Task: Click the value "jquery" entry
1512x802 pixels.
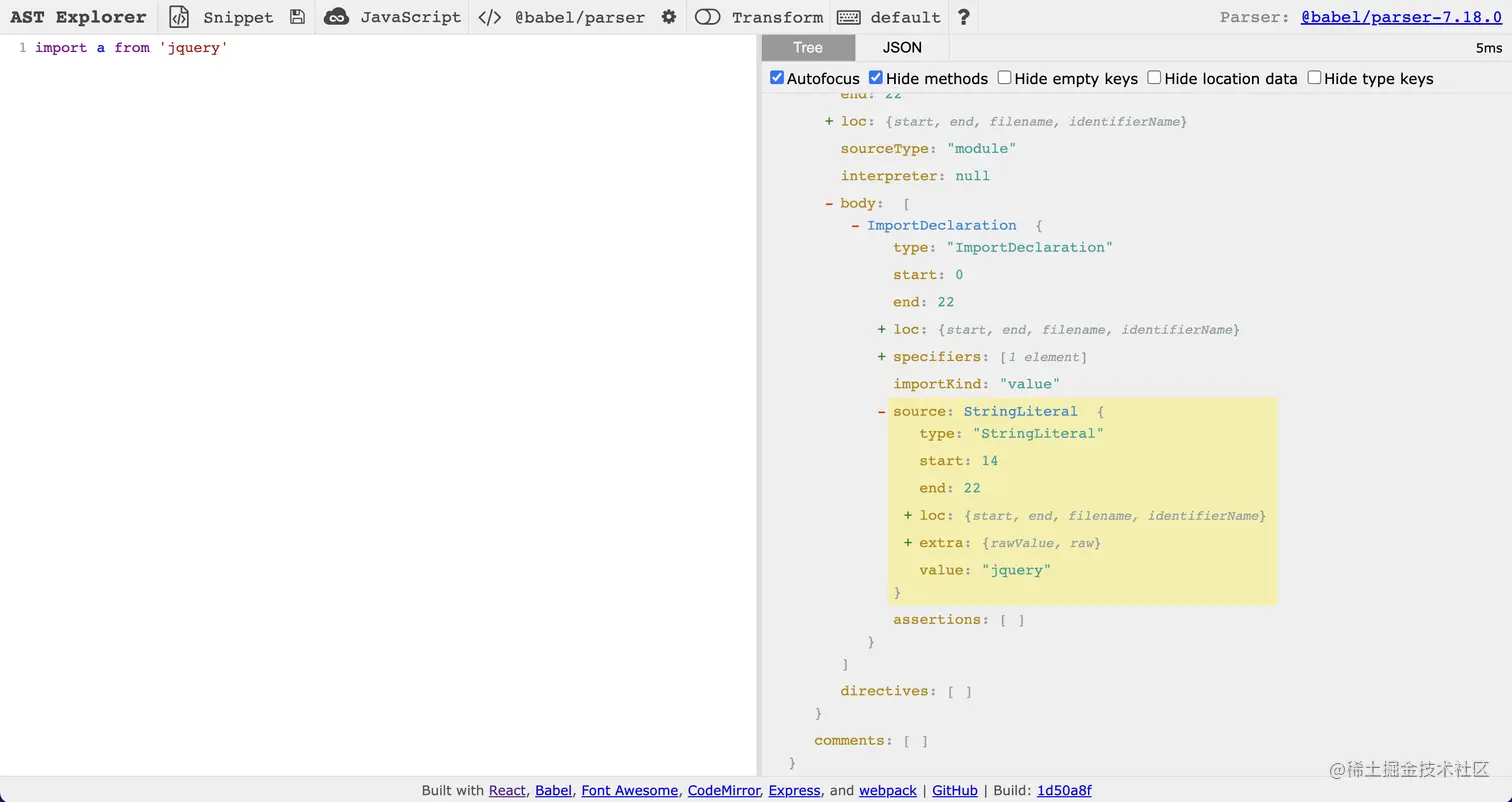Action: [985, 570]
